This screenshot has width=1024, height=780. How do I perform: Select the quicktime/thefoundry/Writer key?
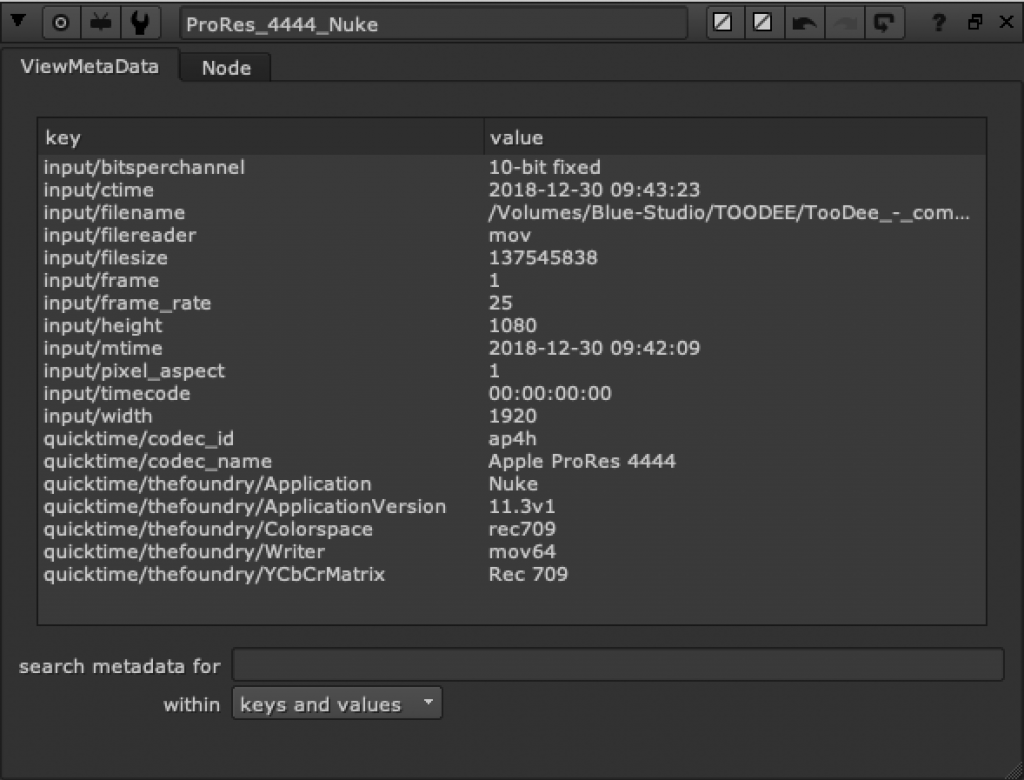[184, 551]
